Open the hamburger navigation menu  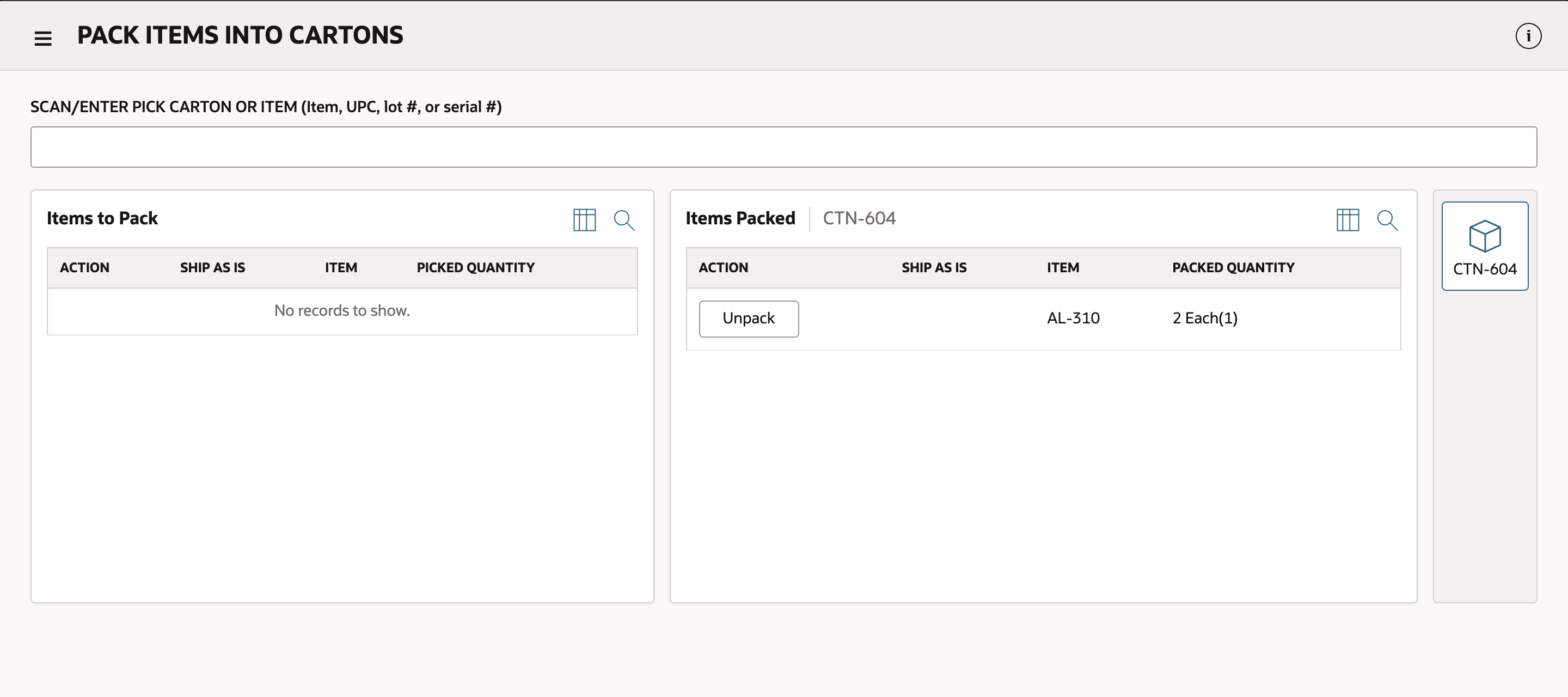(x=42, y=38)
